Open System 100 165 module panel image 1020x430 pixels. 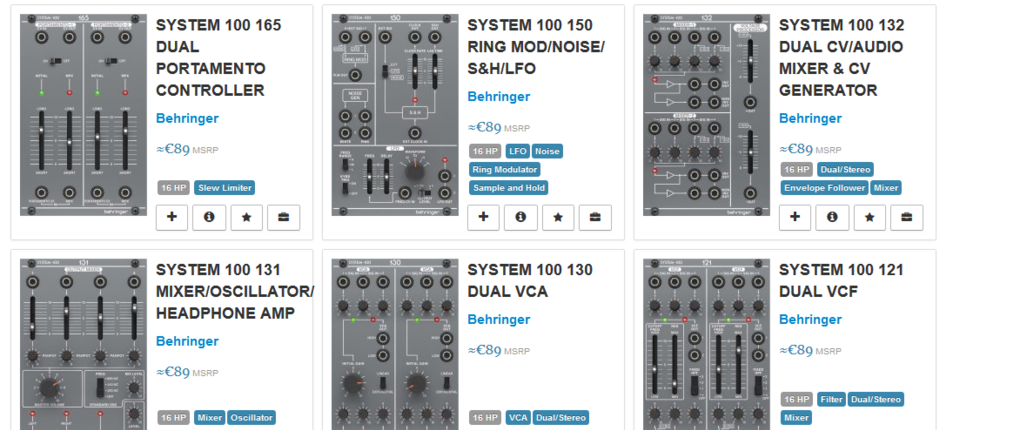(83, 115)
